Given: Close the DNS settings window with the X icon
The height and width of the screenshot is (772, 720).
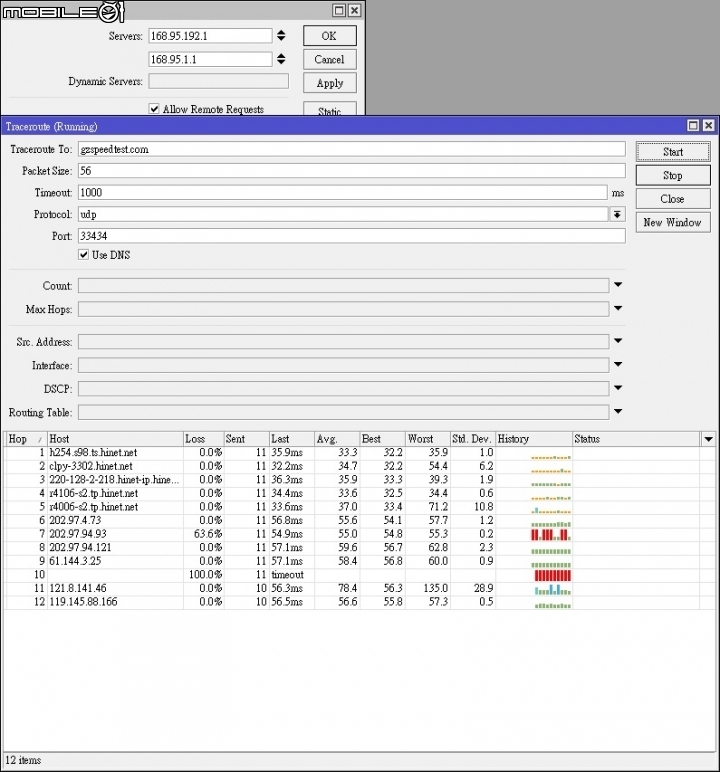Looking at the screenshot, I should point(355,10).
